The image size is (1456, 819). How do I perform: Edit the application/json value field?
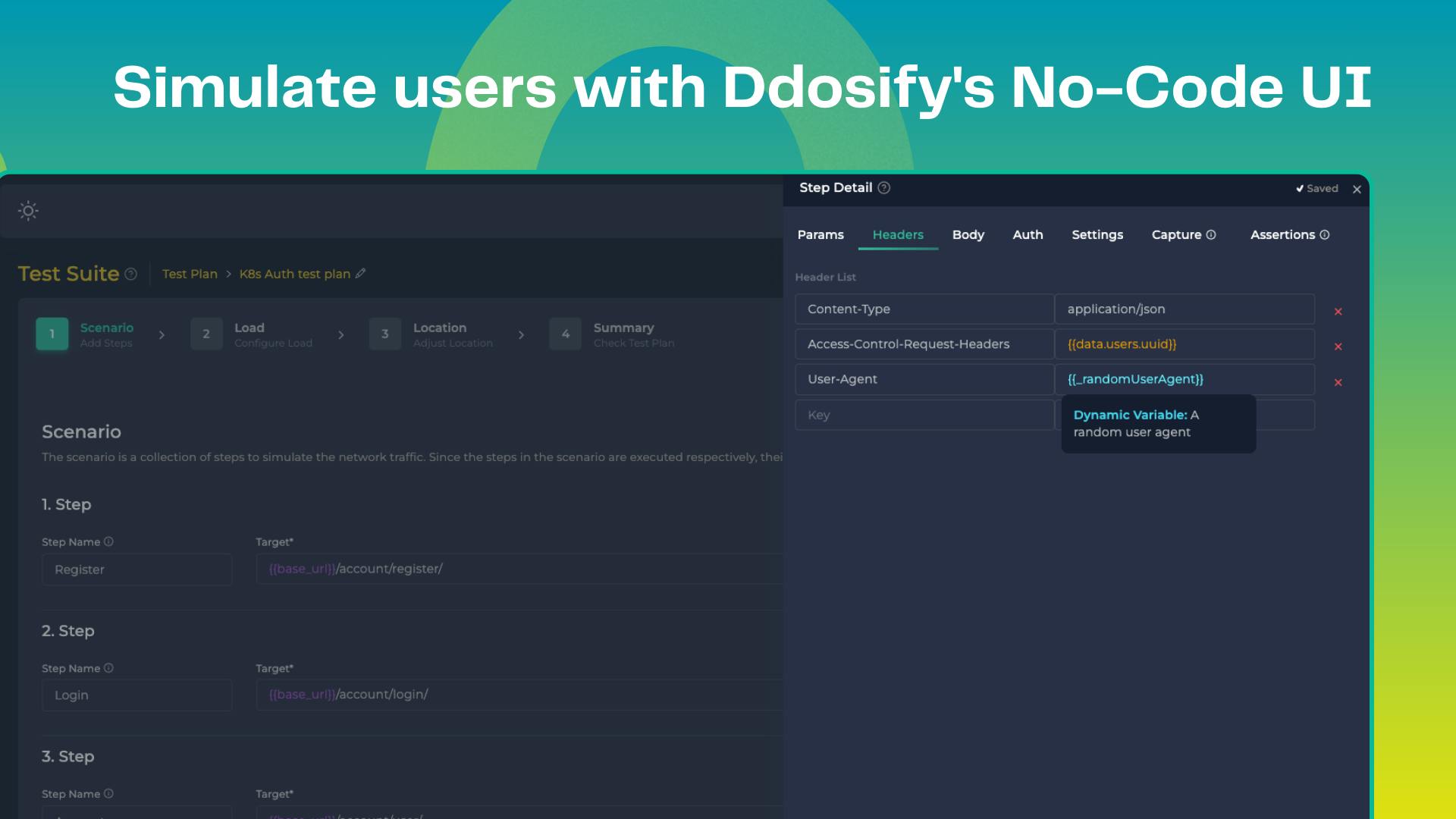coord(1185,309)
